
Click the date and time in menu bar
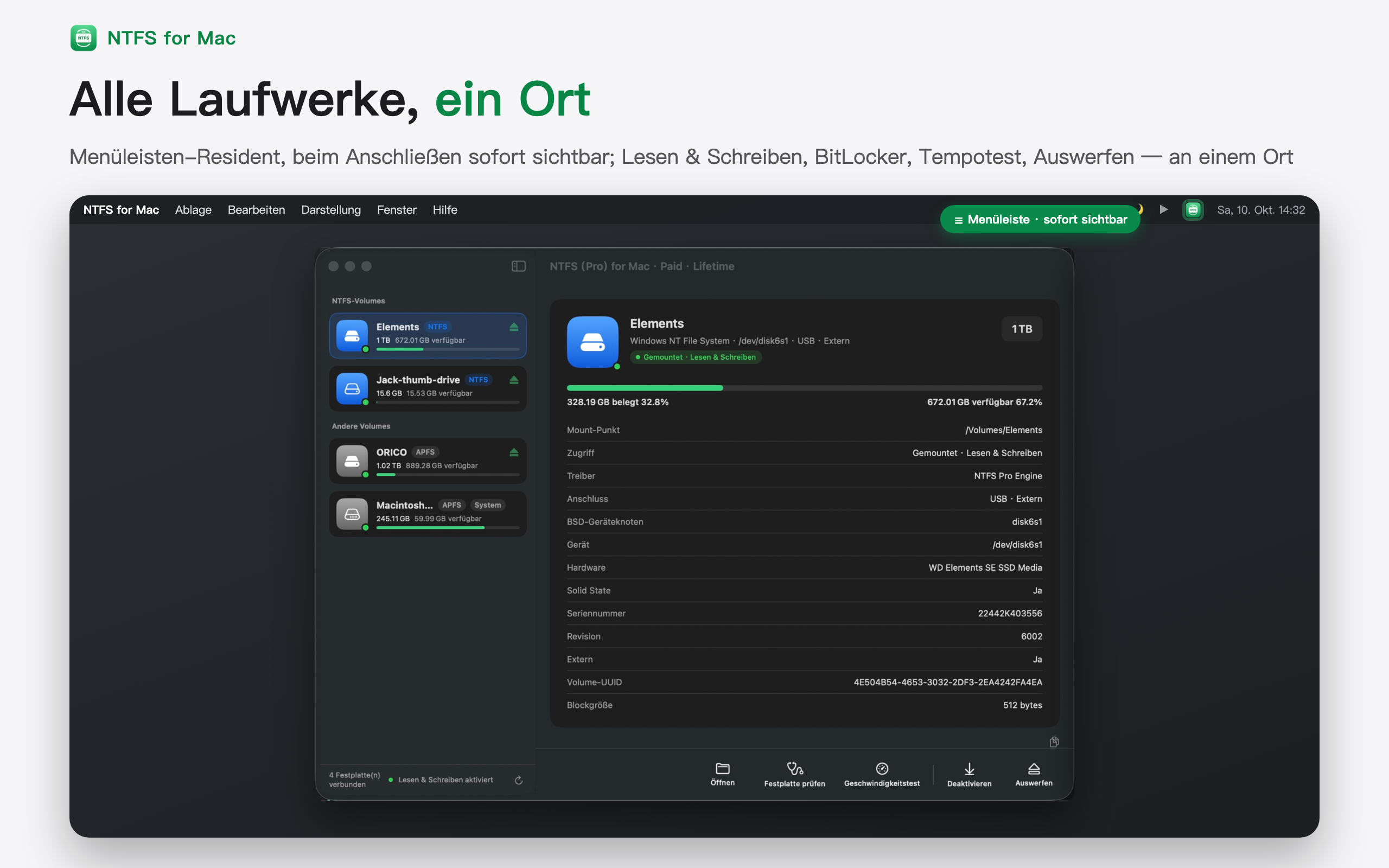(x=1261, y=209)
